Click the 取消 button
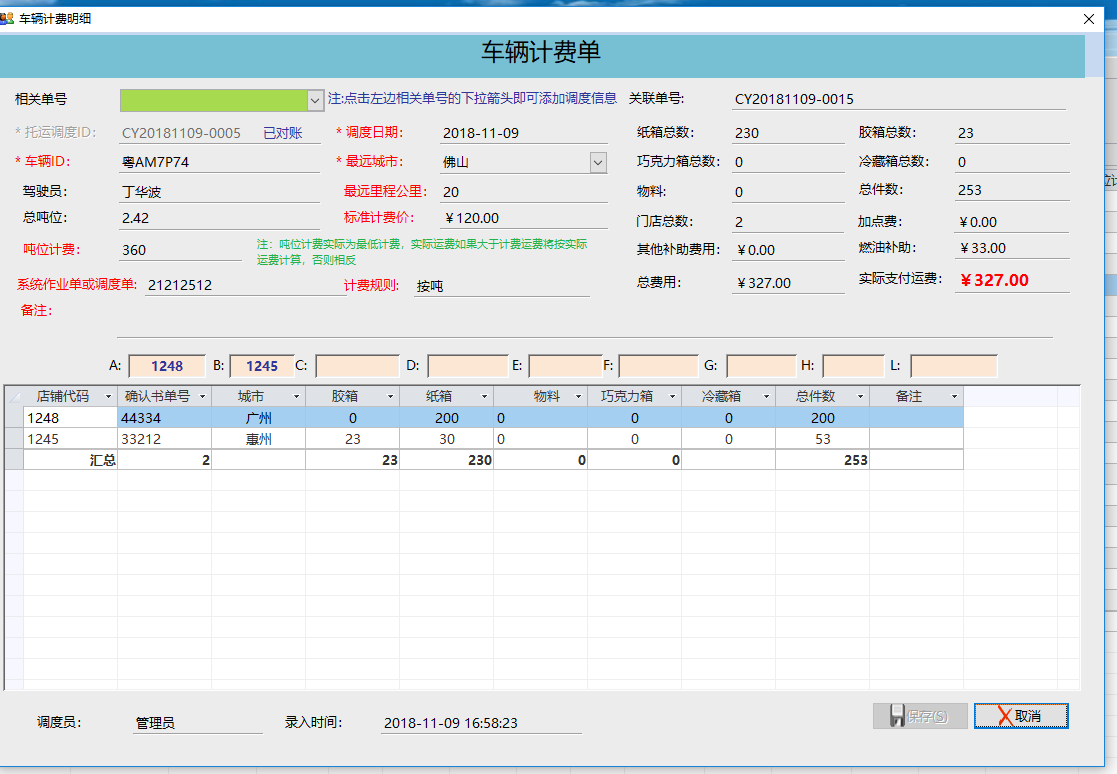This screenshot has width=1117, height=774. 1021,716
